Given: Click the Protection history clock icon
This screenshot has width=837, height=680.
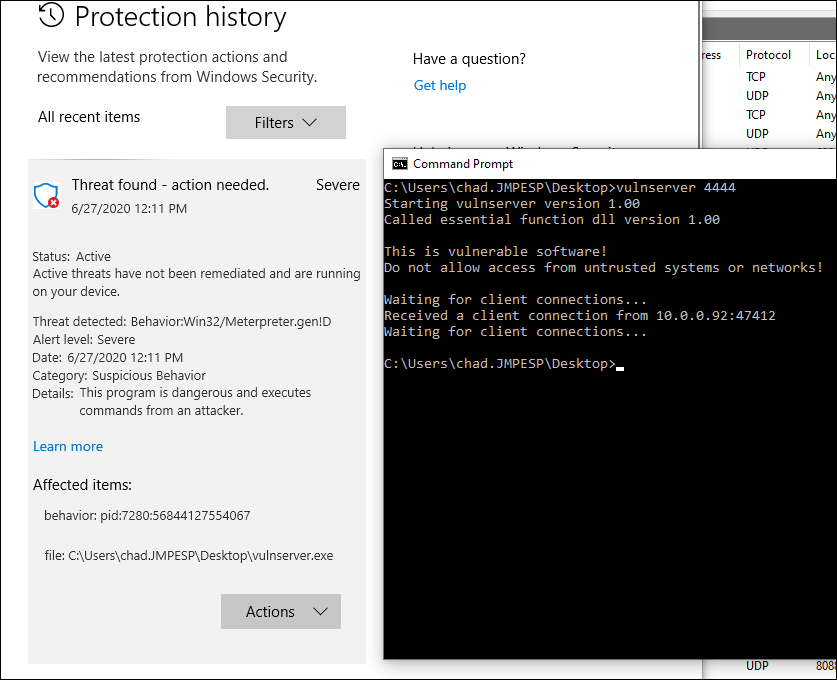Looking at the screenshot, I should (51, 14).
